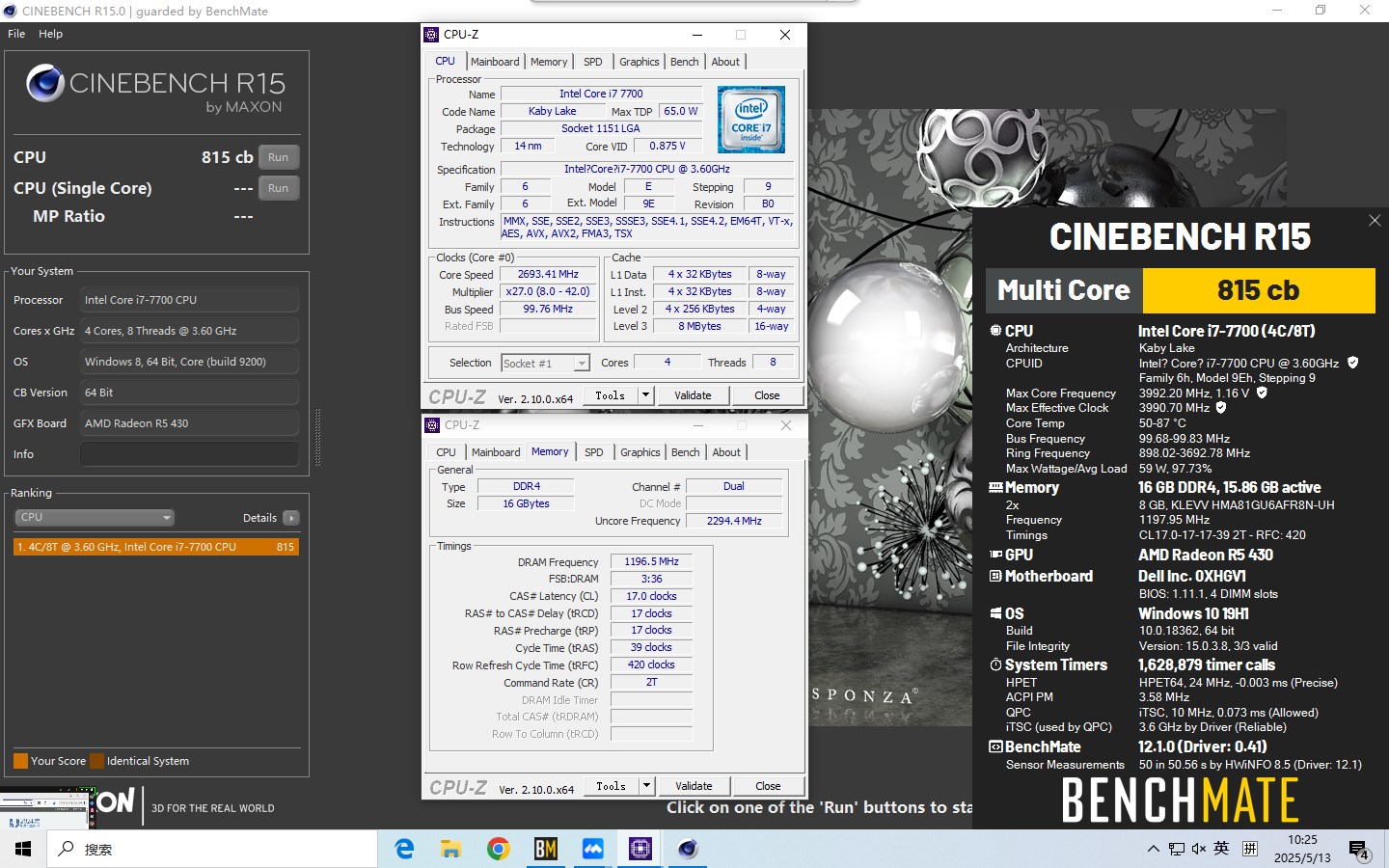1389x868 pixels.
Task: Open the Edge browser from taskbar
Action: 405,849
